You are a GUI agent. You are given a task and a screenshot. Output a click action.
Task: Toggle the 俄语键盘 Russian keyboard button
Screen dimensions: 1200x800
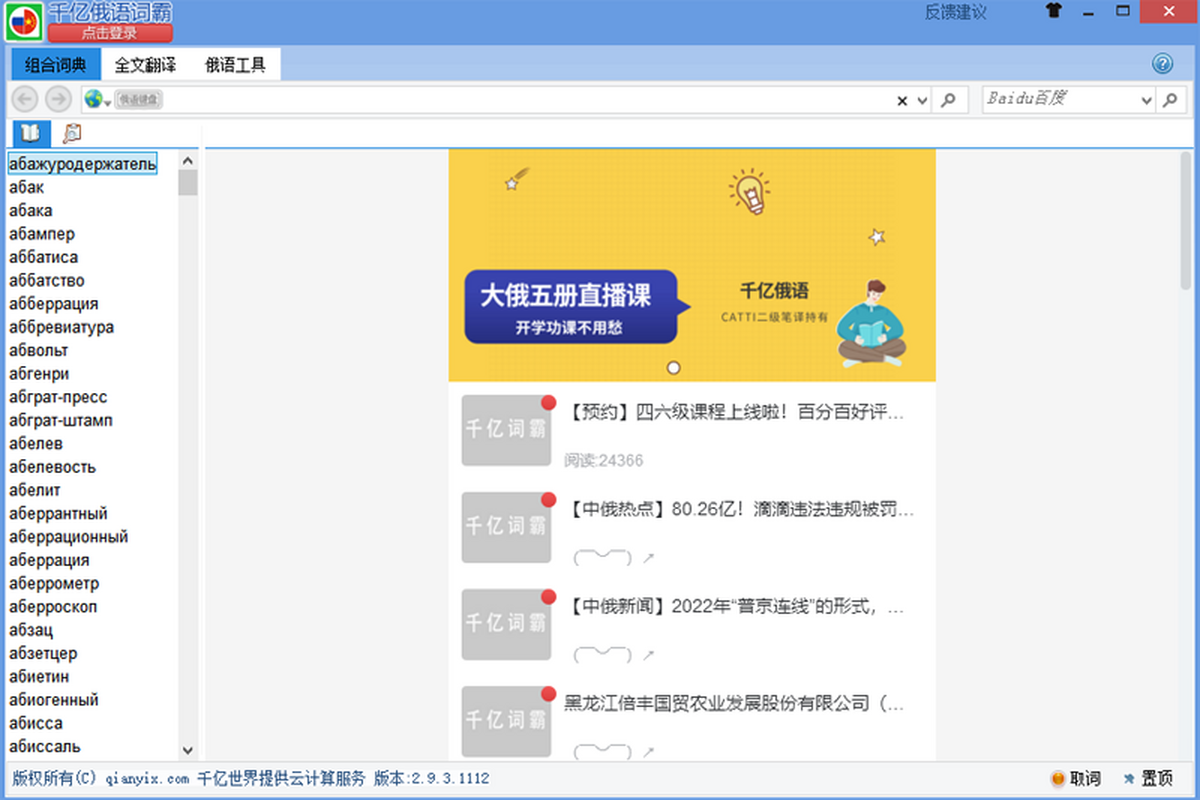[140, 99]
